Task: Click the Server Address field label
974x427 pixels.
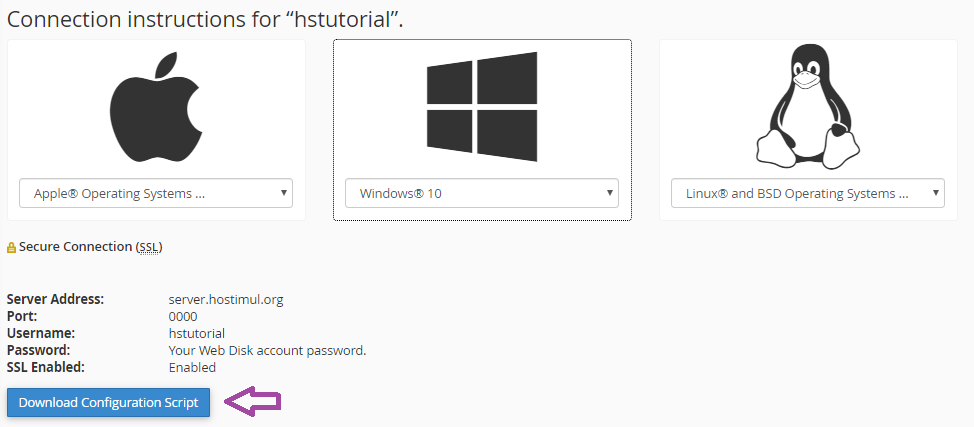Action: pos(55,299)
